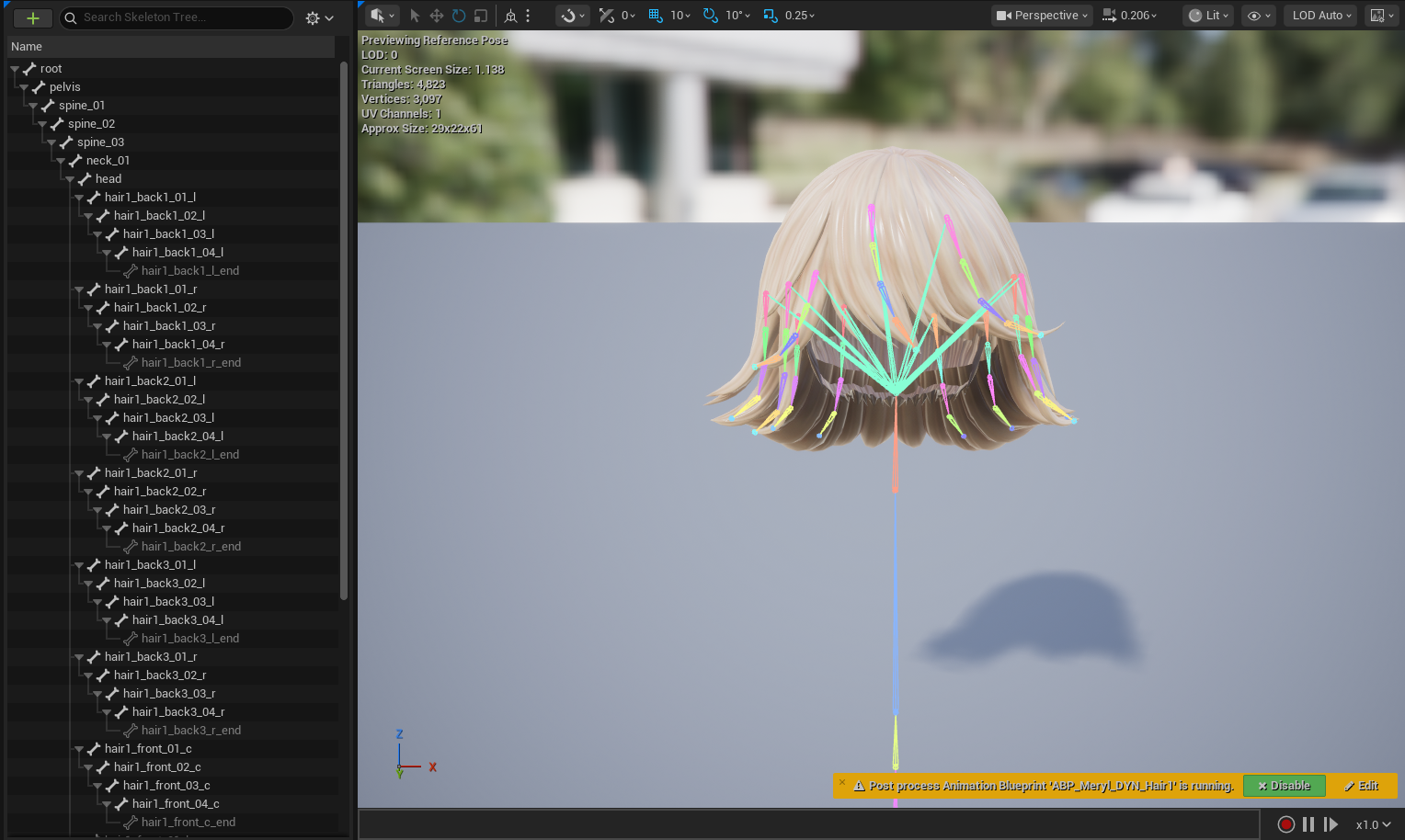
Task: Open the rotation snap 10° dropdown
Action: (x=738, y=16)
